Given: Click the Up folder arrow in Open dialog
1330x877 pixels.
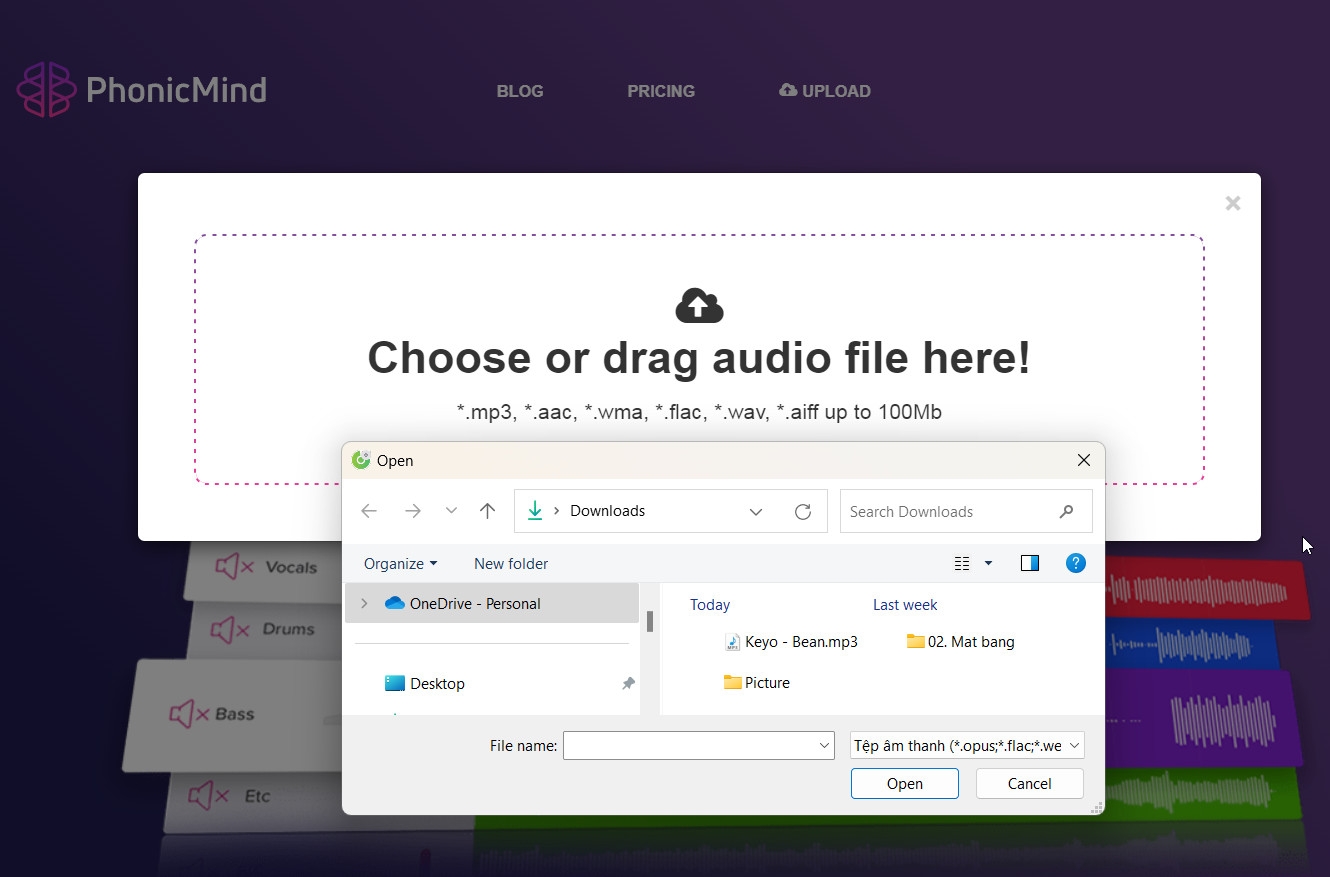Looking at the screenshot, I should [487, 511].
